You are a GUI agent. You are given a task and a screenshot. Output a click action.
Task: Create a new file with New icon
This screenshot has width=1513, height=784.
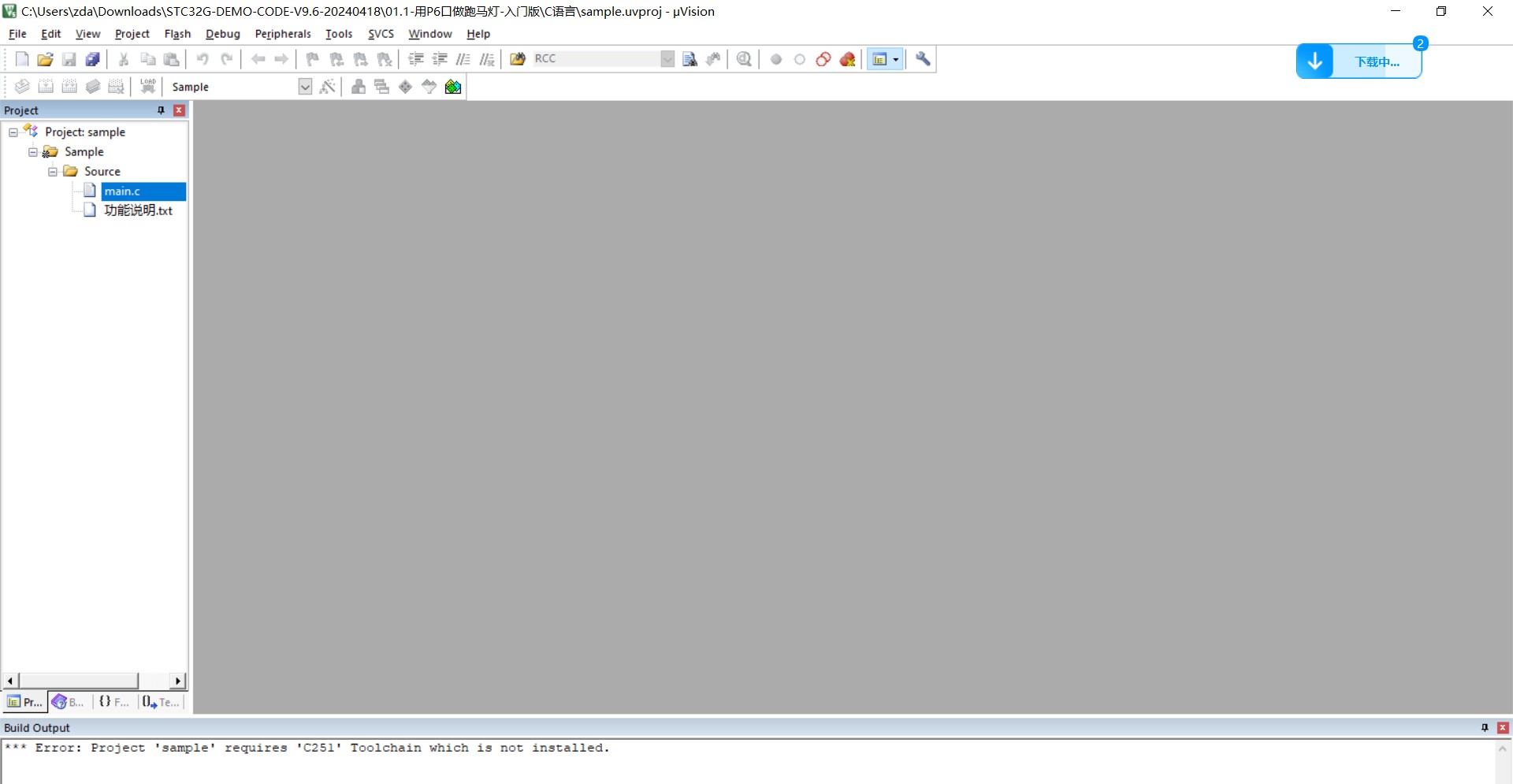click(x=22, y=59)
